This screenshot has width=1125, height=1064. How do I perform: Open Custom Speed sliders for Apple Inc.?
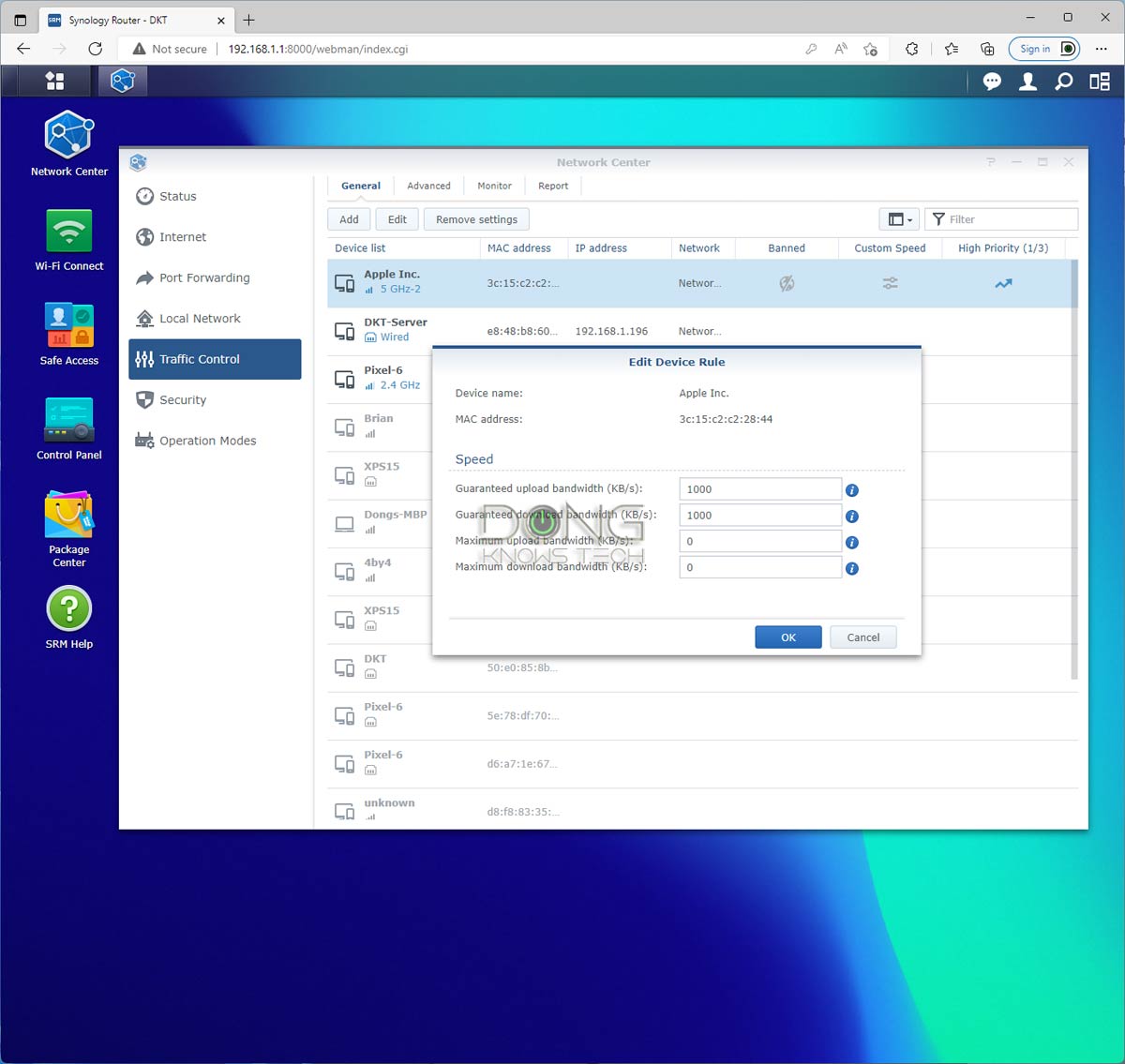[x=889, y=282]
